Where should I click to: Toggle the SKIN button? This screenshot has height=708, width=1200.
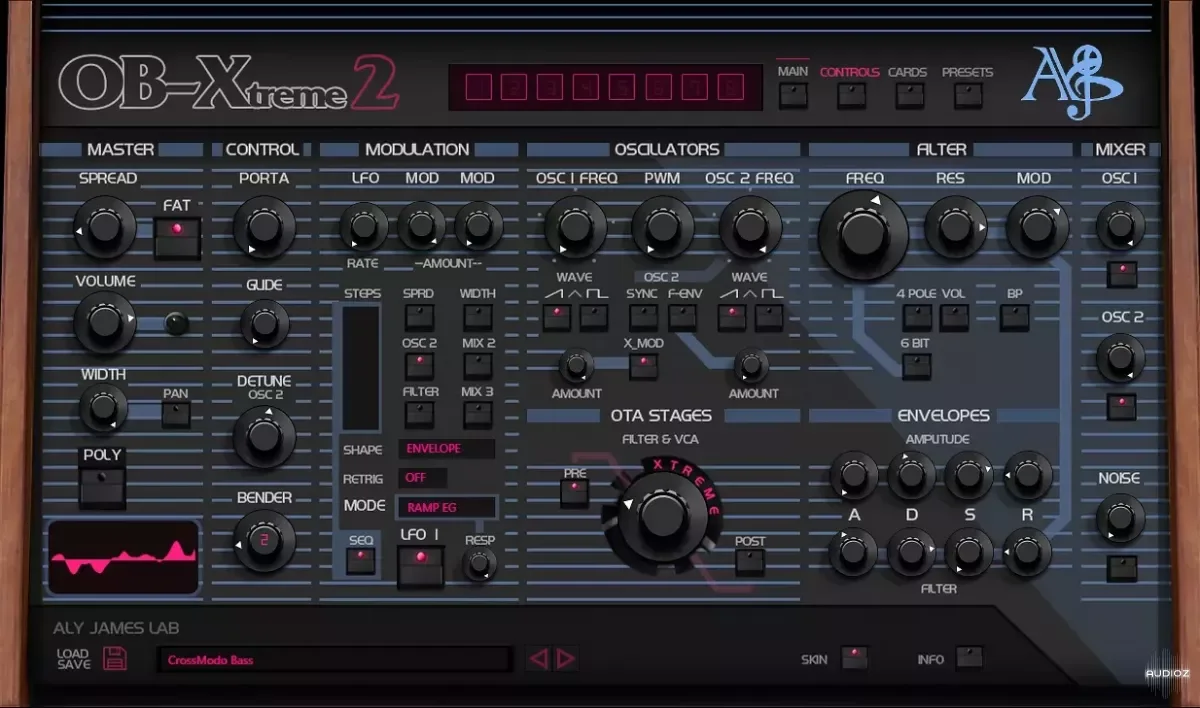click(x=854, y=658)
